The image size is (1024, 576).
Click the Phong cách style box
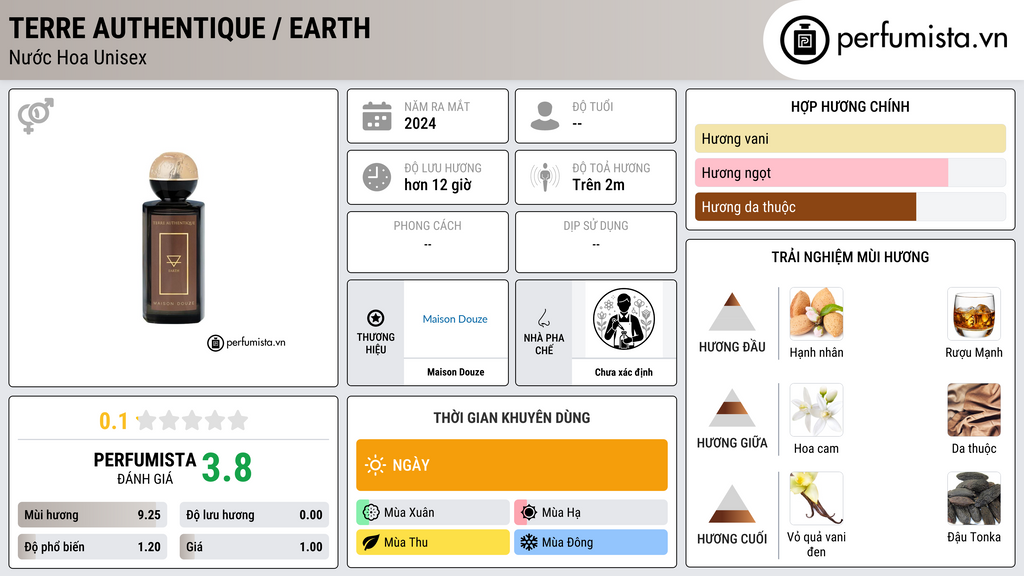pos(428,242)
